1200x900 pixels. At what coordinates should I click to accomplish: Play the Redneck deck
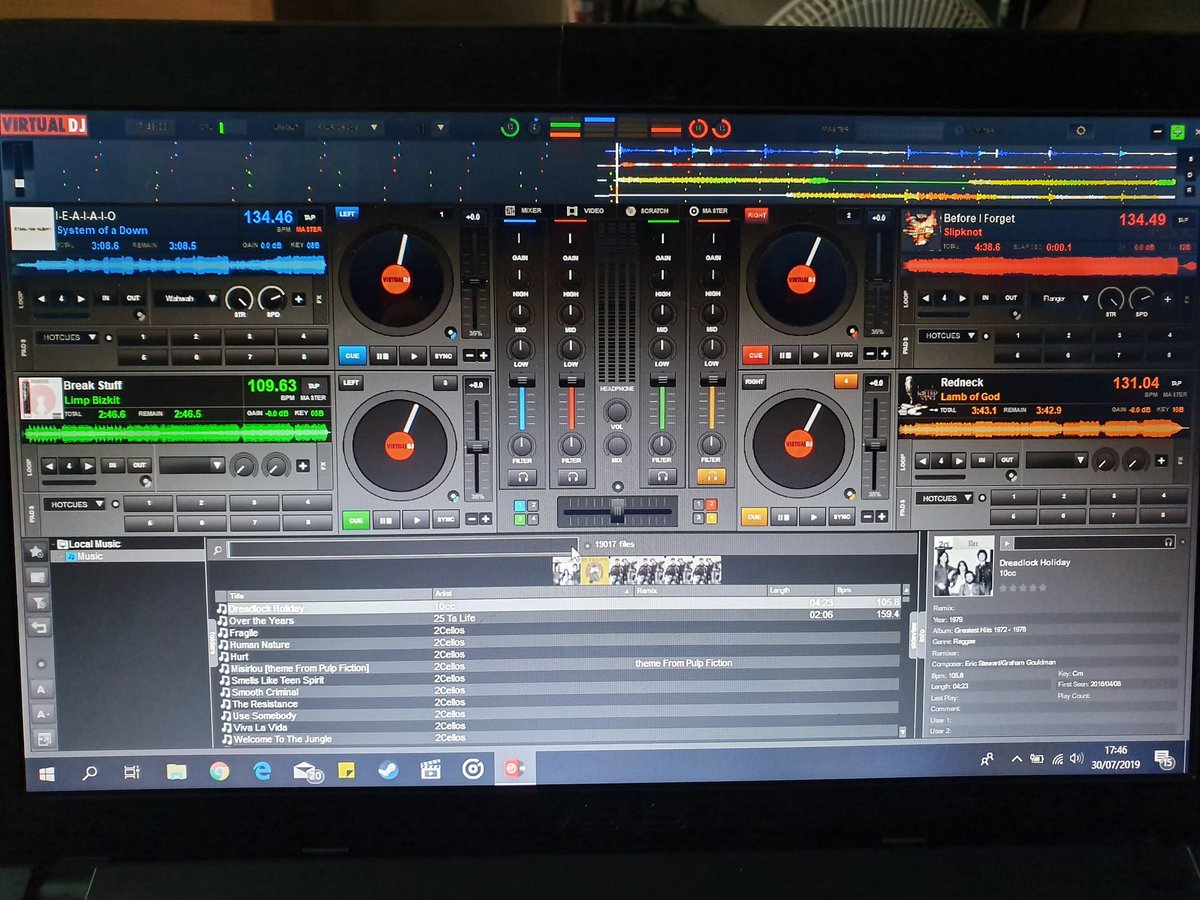(x=814, y=517)
